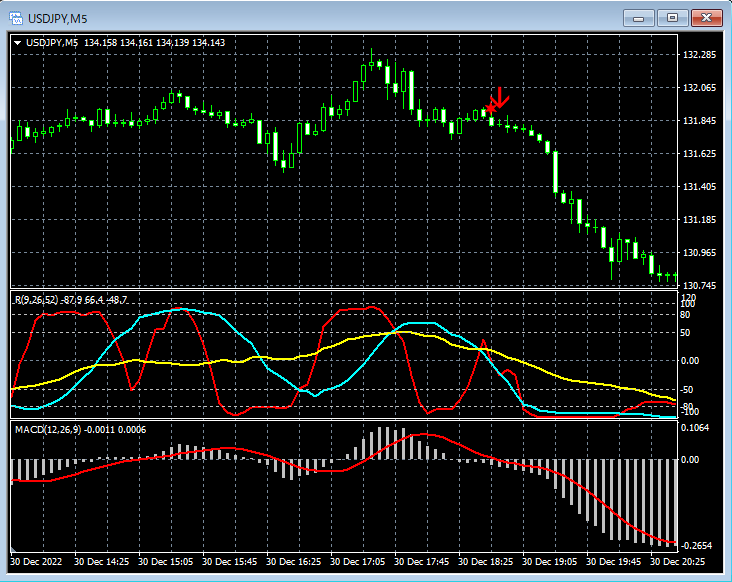Click the 131.625 price scale label

click(699, 154)
